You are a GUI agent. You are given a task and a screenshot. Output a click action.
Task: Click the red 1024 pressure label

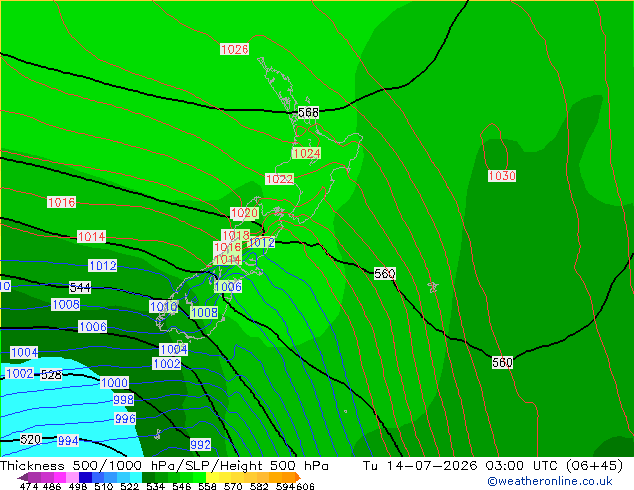point(306,153)
